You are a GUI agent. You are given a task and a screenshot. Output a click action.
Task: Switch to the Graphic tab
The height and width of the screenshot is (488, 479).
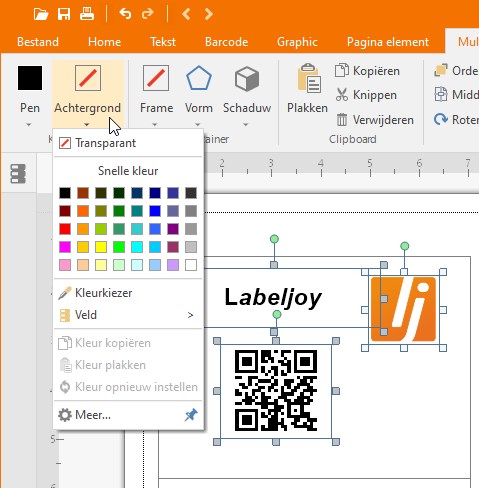pyautogui.click(x=297, y=42)
